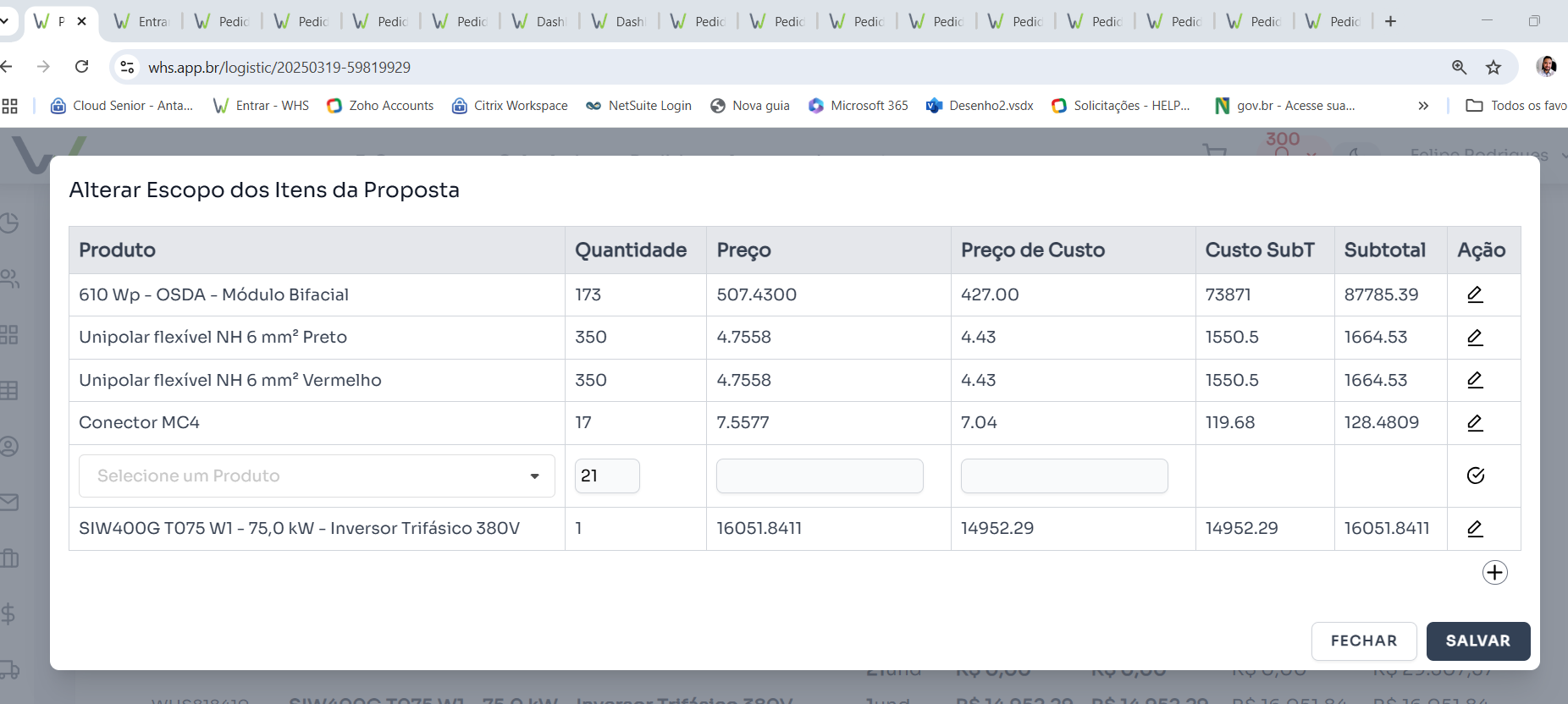
Task: Reload the current page
Action: [82, 67]
